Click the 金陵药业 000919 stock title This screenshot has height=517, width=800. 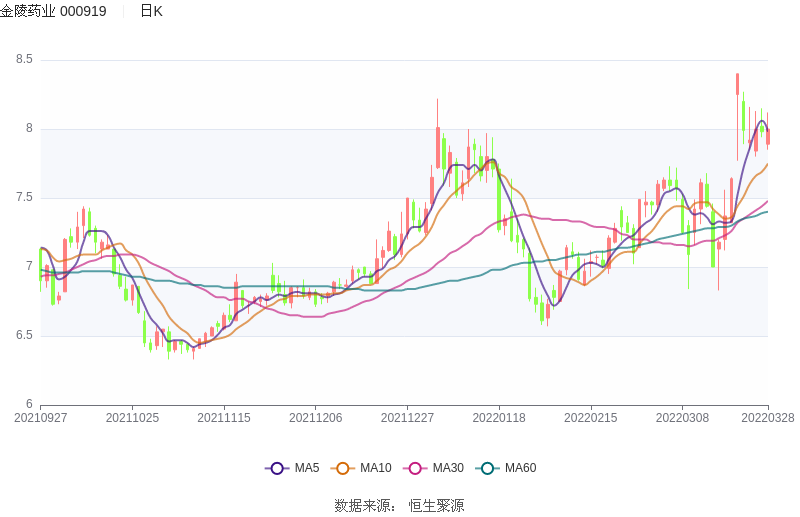point(54,11)
